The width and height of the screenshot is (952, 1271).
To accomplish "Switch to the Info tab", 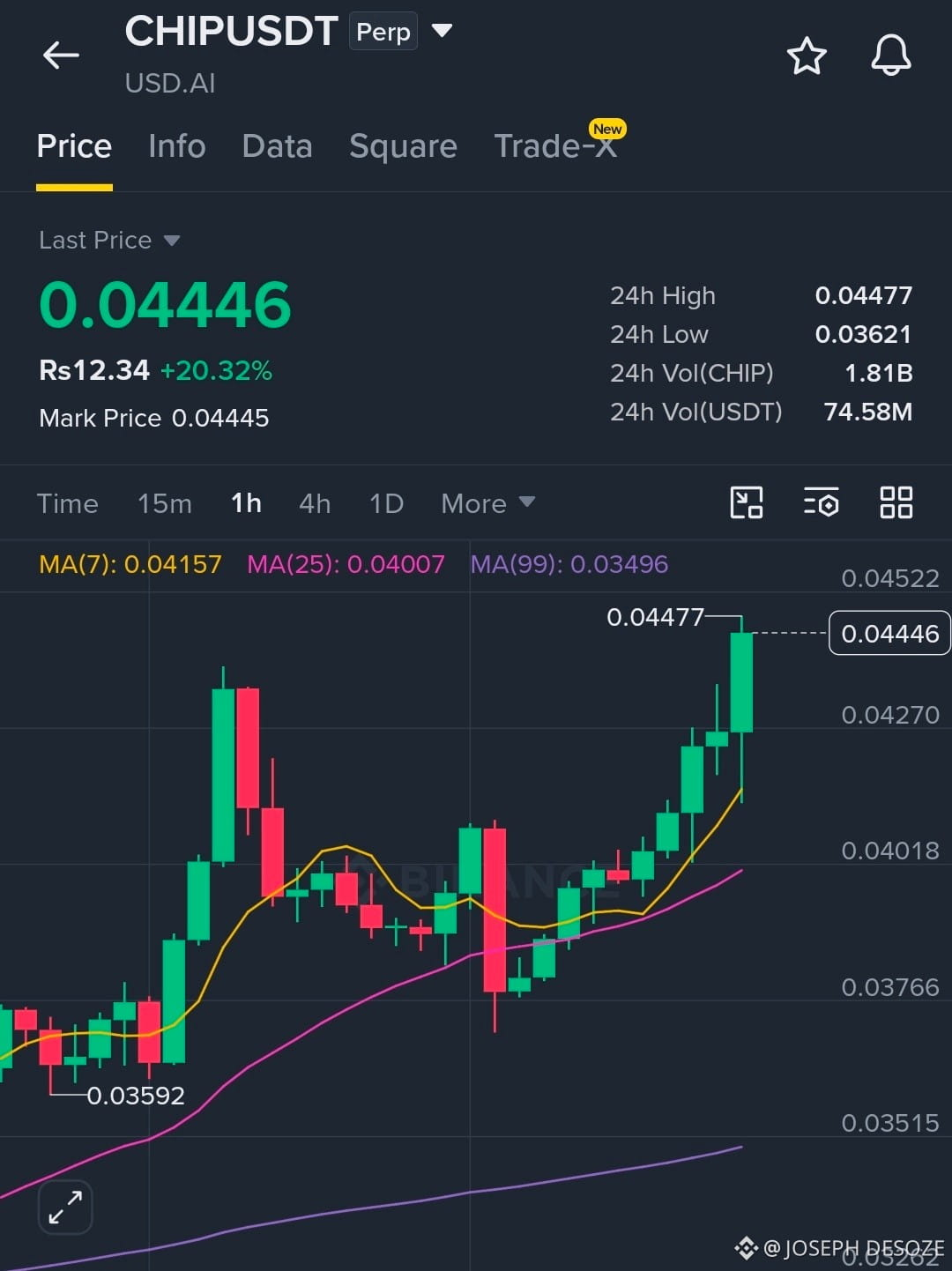I will (x=177, y=146).
